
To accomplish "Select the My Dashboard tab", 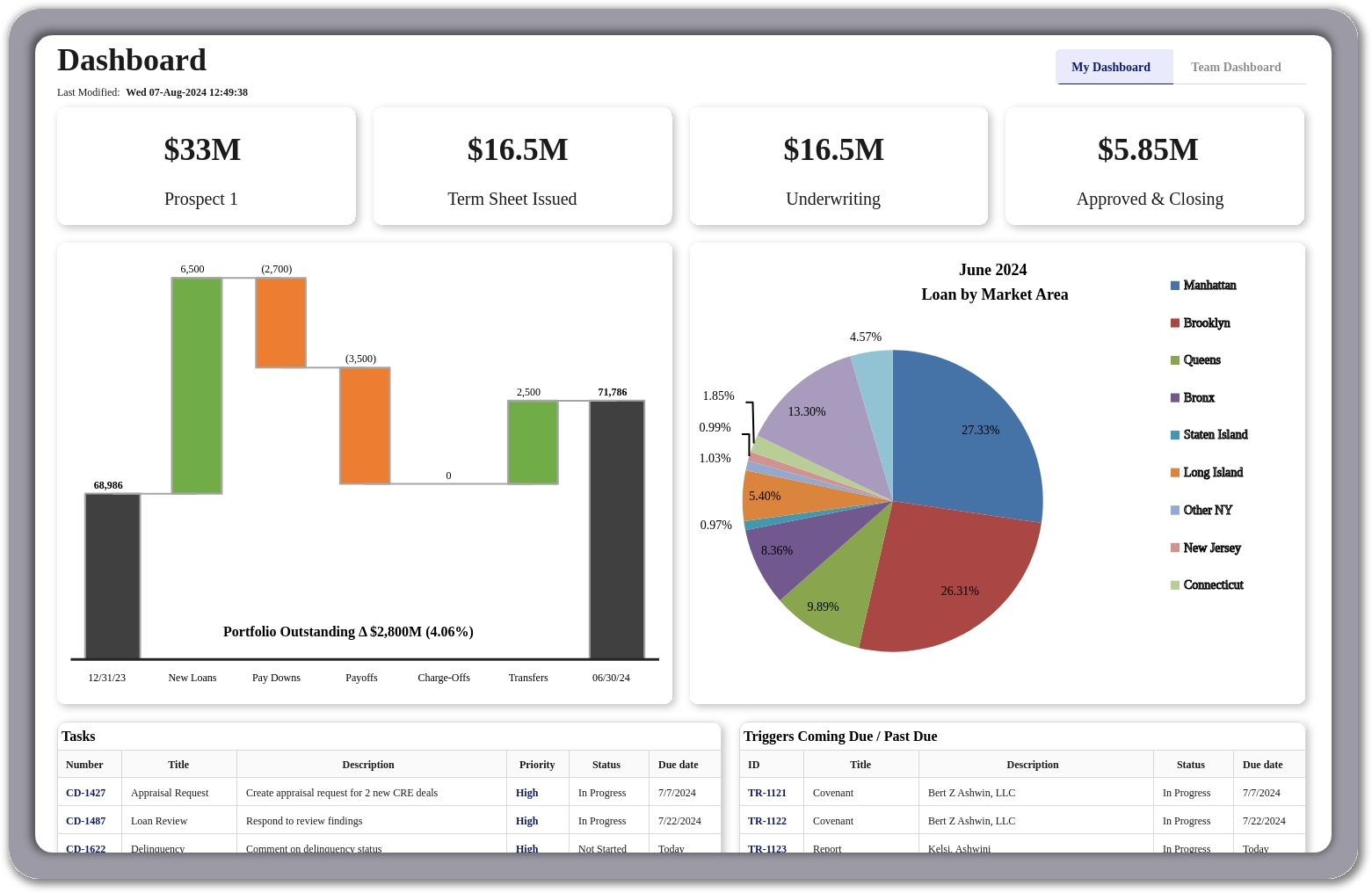I will (1111, 67).
